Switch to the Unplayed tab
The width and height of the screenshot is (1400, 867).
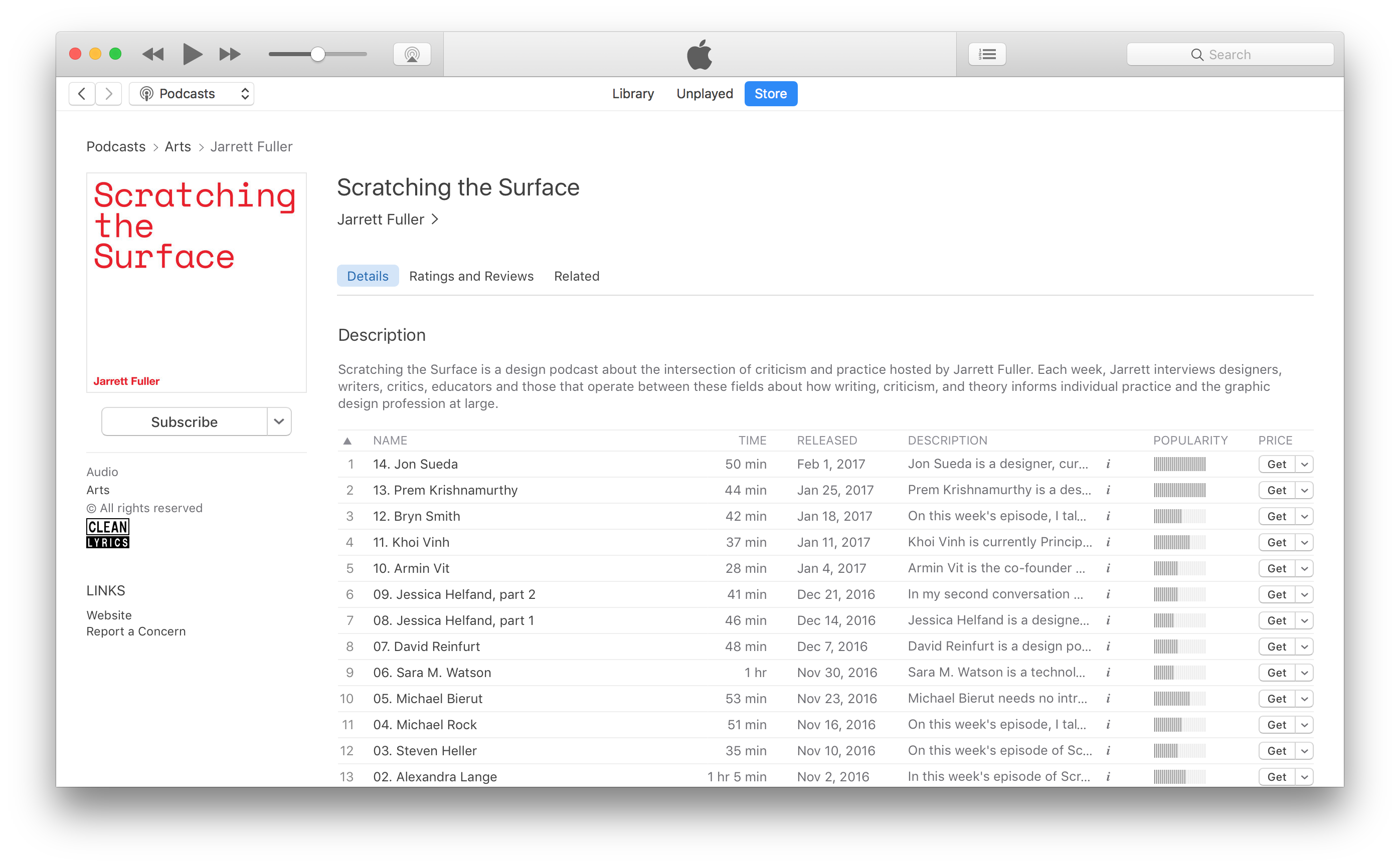pyautogui.click(x=705, y=94)
